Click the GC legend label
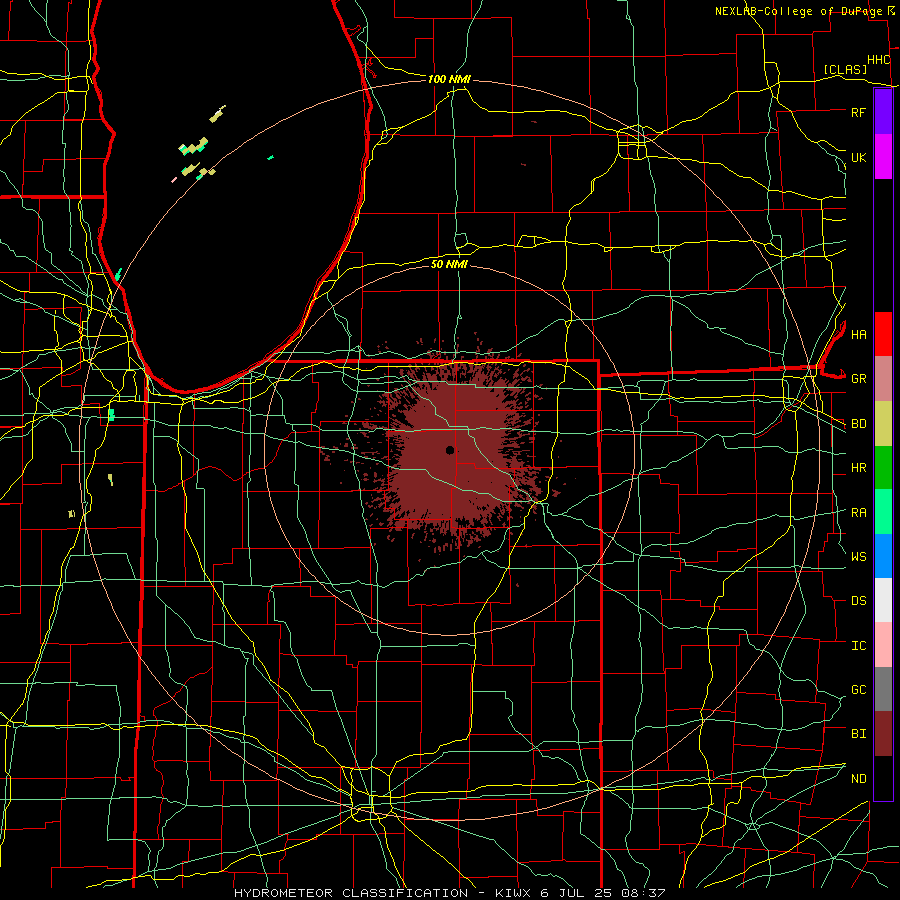Image resolution: width=900 pixels, height=900 pixels. pos(859,689)
